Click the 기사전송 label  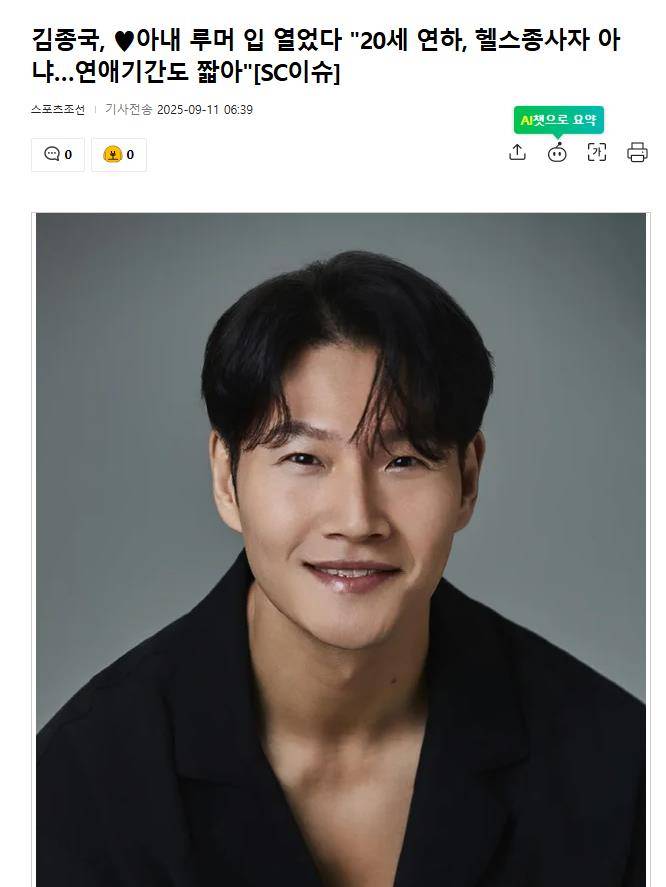coord(128,110)
